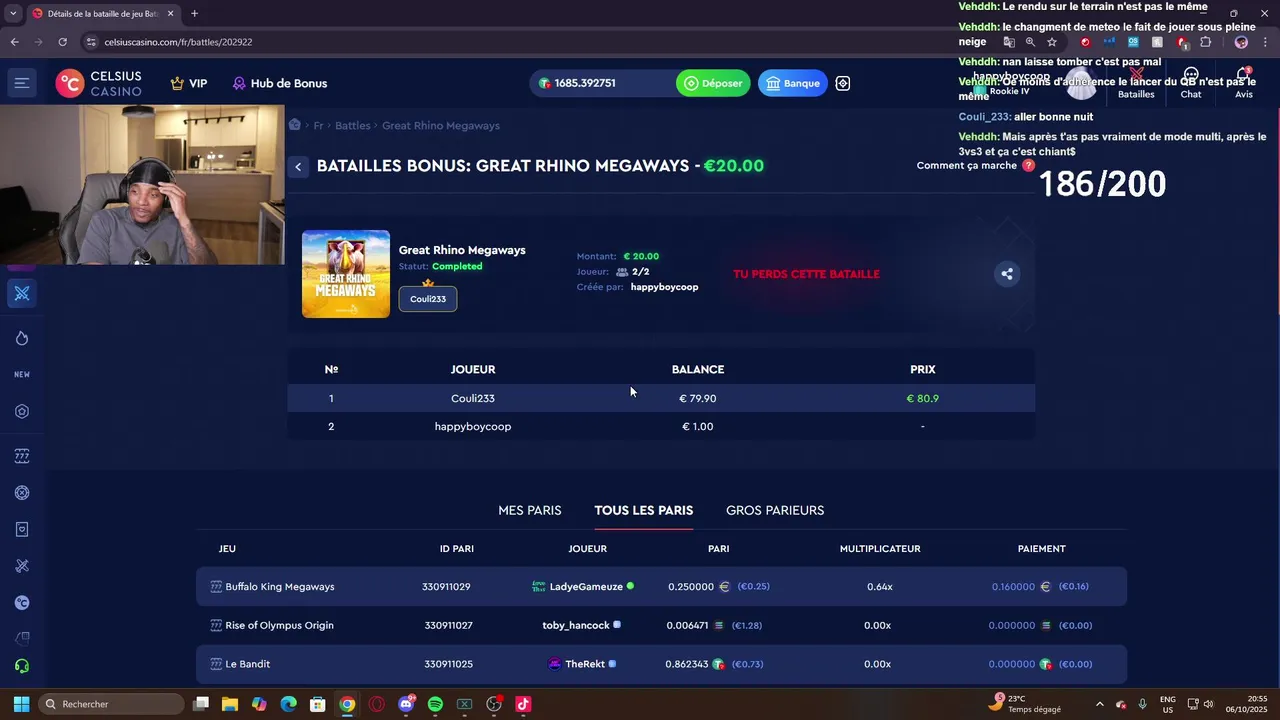Image resolution: width=1280 pixels, height=720 pixels.
Task: Open the Avis notifications bell
Action: coord(1244,83)
